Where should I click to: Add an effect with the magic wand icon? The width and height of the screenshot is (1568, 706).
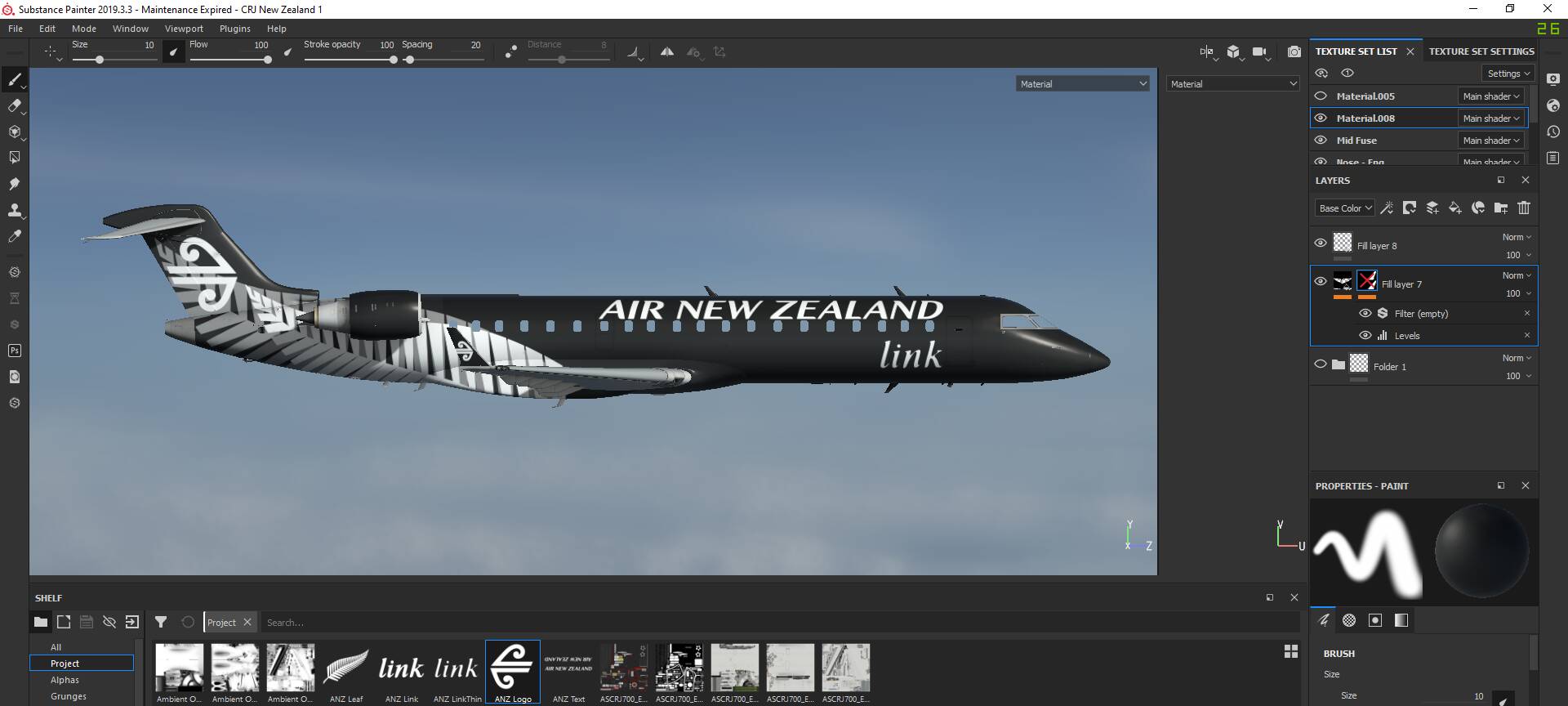1387,208
